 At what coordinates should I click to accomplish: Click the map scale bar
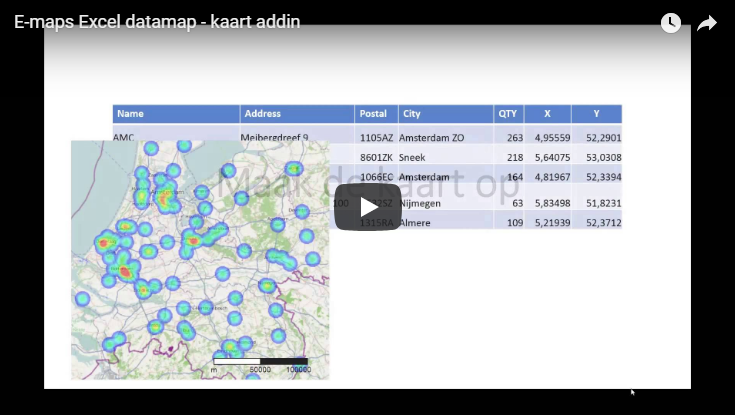tap(261, 361)
